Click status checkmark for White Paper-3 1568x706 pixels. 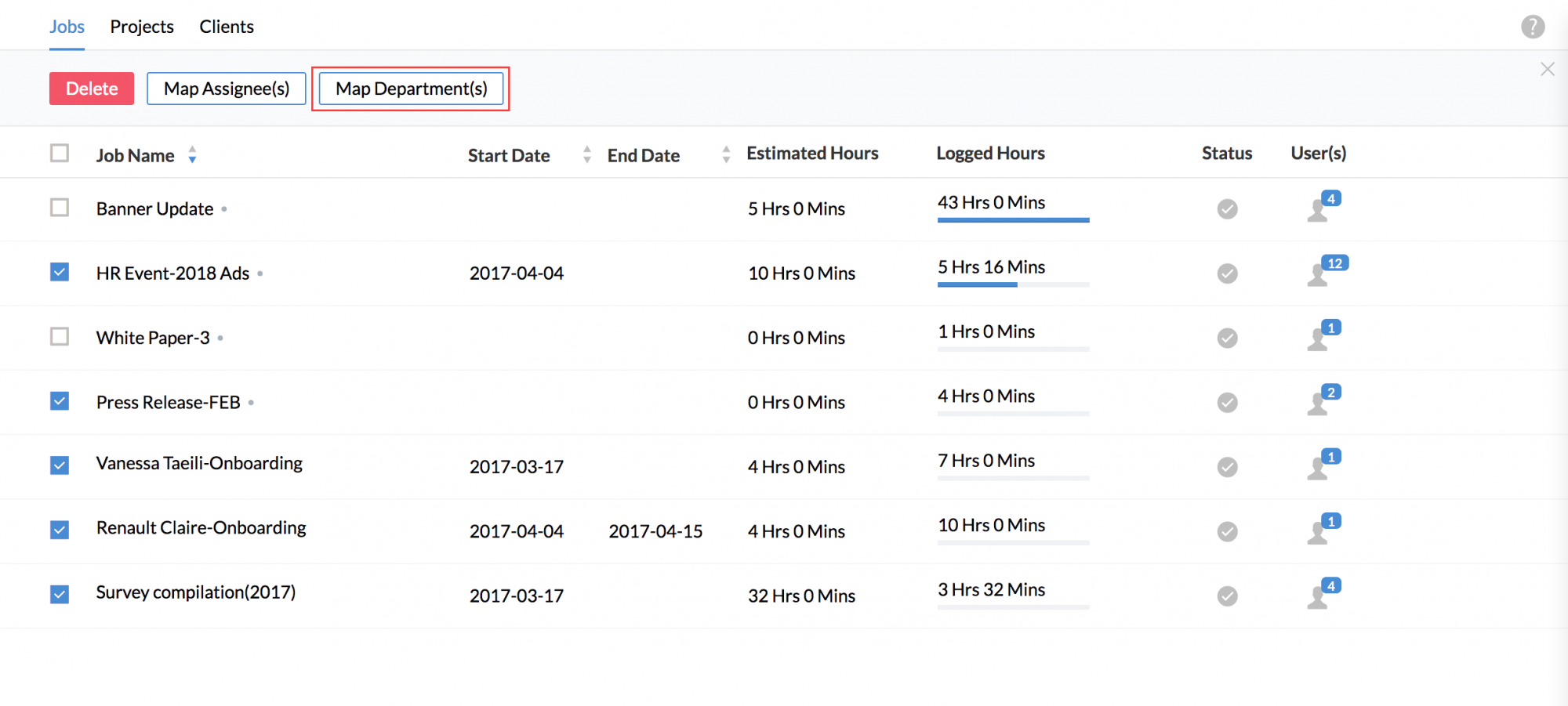(x=1227, y=338)
